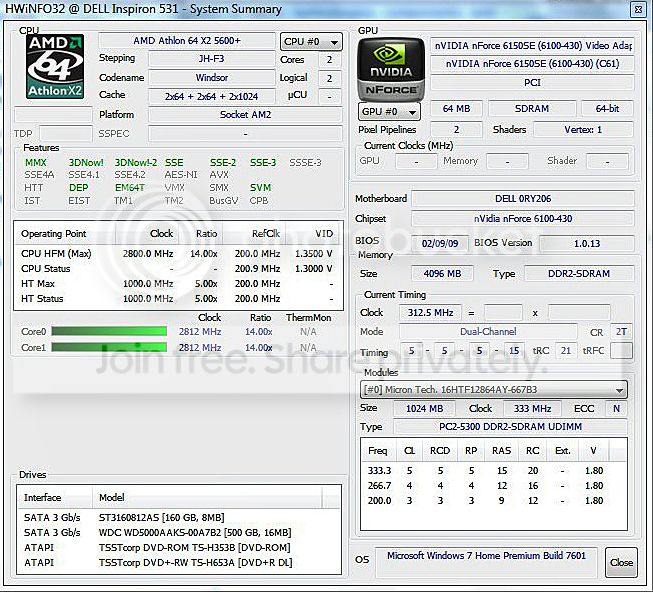Click the Close button
The width and height of the screenshot is (653, 592).
tap(621, 562)
